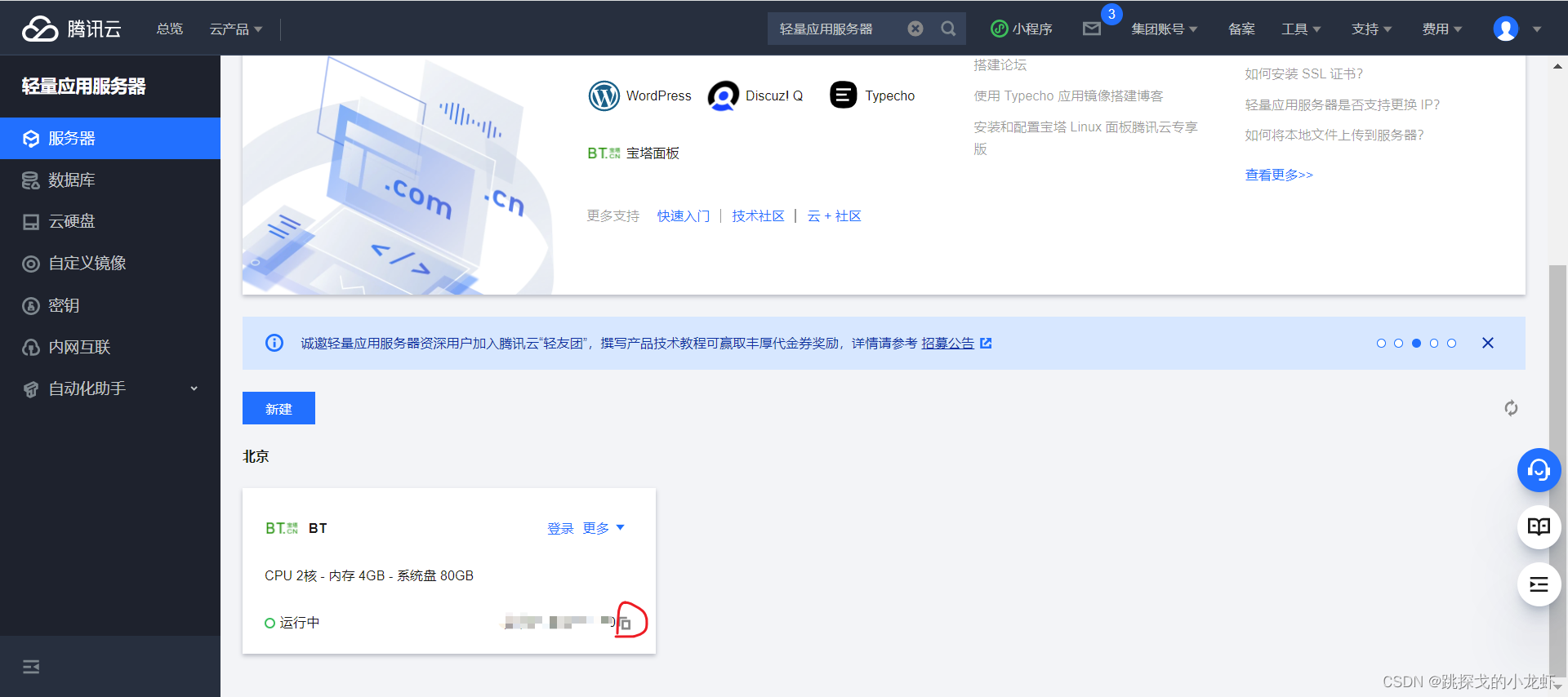Select the first banner carousel dot

point(1381,343)
